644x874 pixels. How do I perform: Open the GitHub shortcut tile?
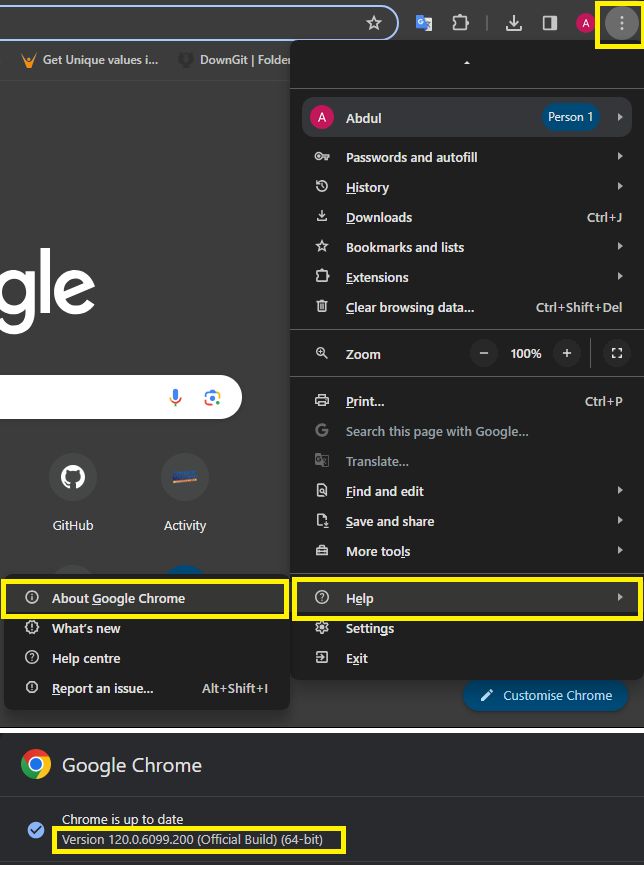pyautogui.click(x=73, y=492)
